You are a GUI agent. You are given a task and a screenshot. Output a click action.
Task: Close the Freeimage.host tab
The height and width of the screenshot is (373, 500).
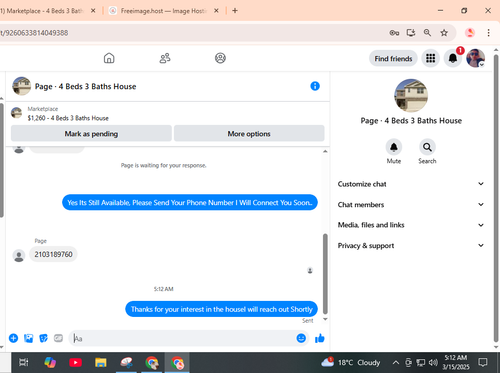pos(216,11)
